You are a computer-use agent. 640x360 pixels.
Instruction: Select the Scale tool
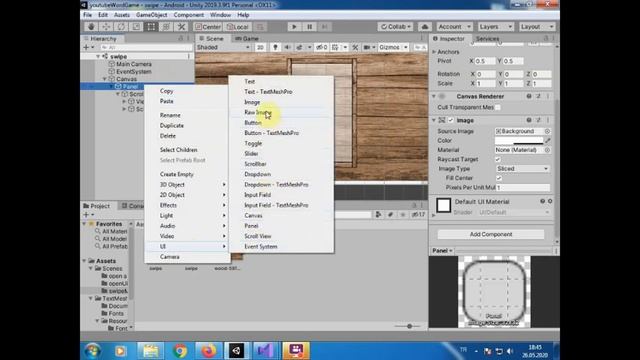(136, 27)
